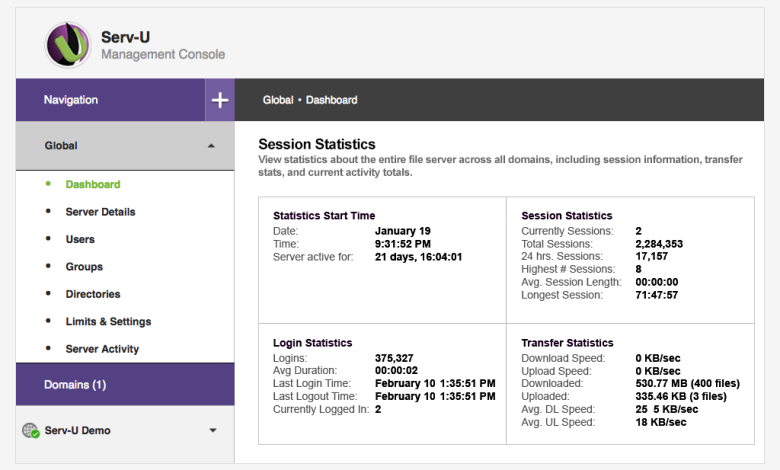
Task: Expand the Domains (1) section
Action: tap(75, 384)
